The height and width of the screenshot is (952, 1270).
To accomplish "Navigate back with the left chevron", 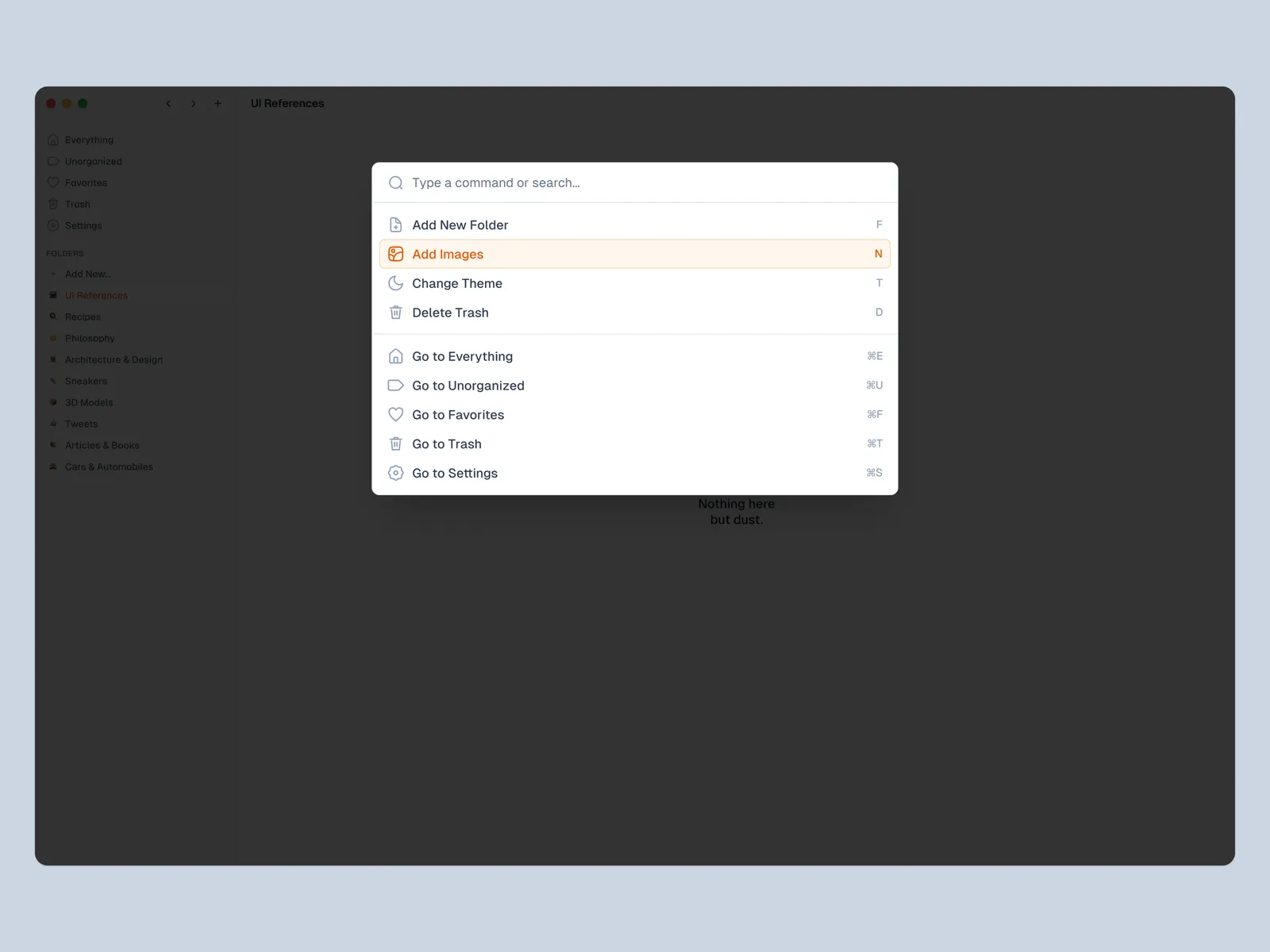I will 168,104.
